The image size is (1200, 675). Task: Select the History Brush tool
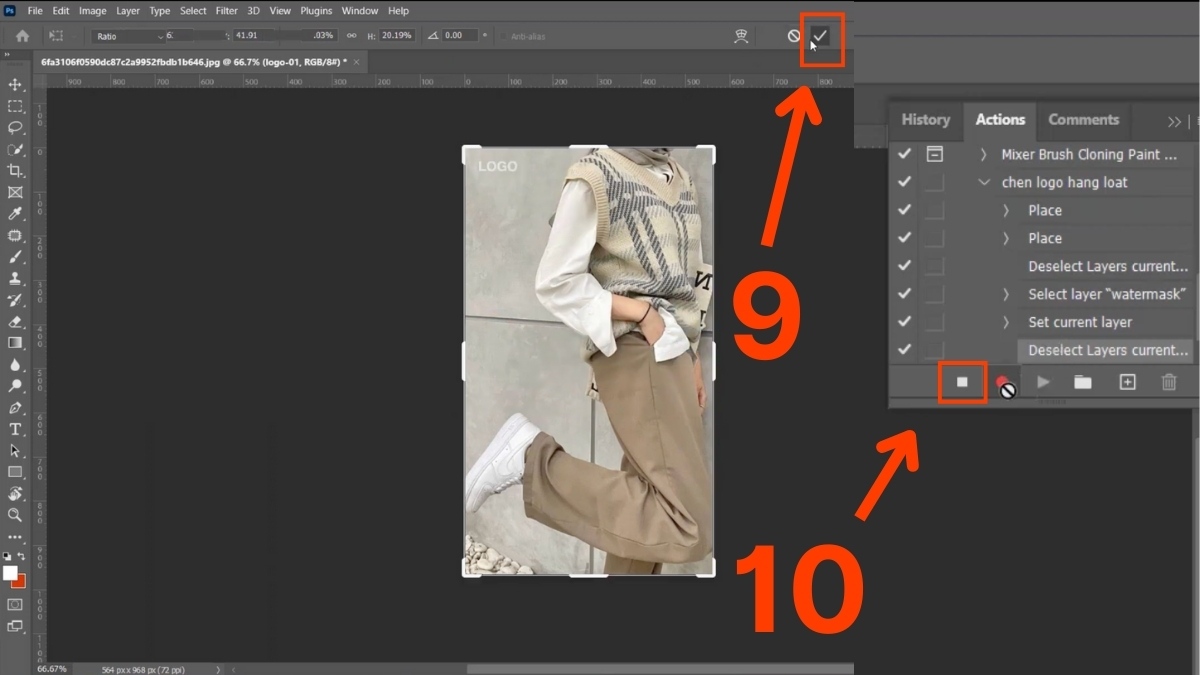(x=15, y=300)
